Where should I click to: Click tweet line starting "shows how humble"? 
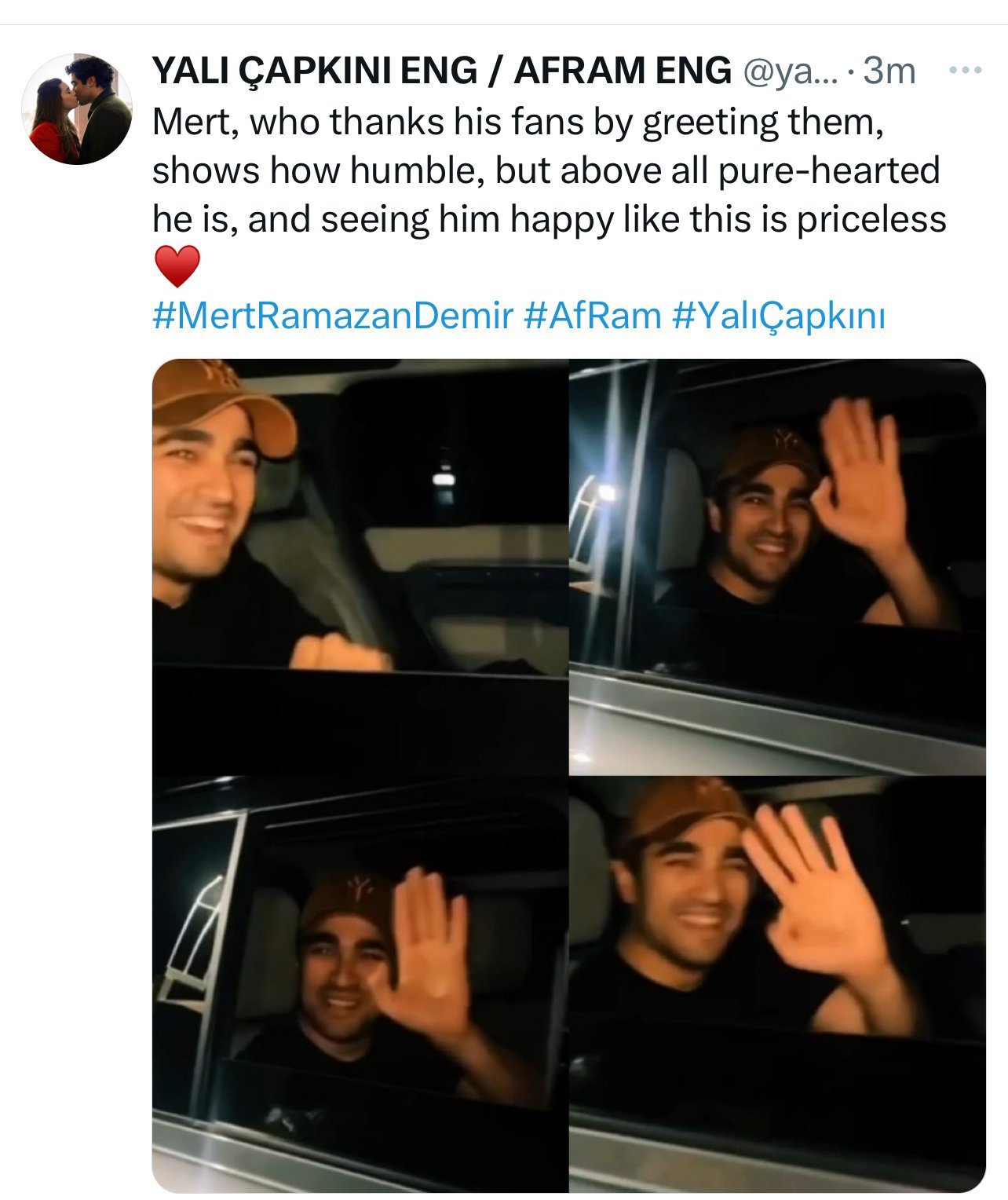pos(546,170)
